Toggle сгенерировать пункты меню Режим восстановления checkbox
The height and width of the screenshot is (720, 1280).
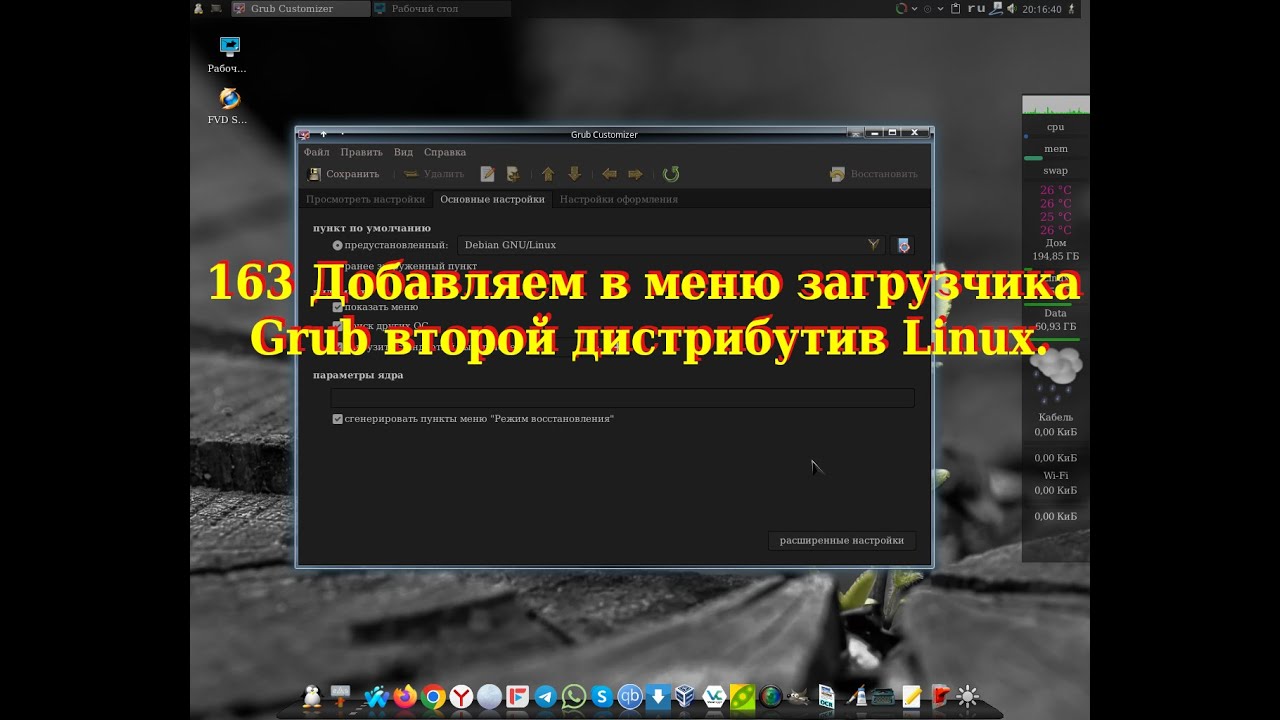(x=338, y=419)
